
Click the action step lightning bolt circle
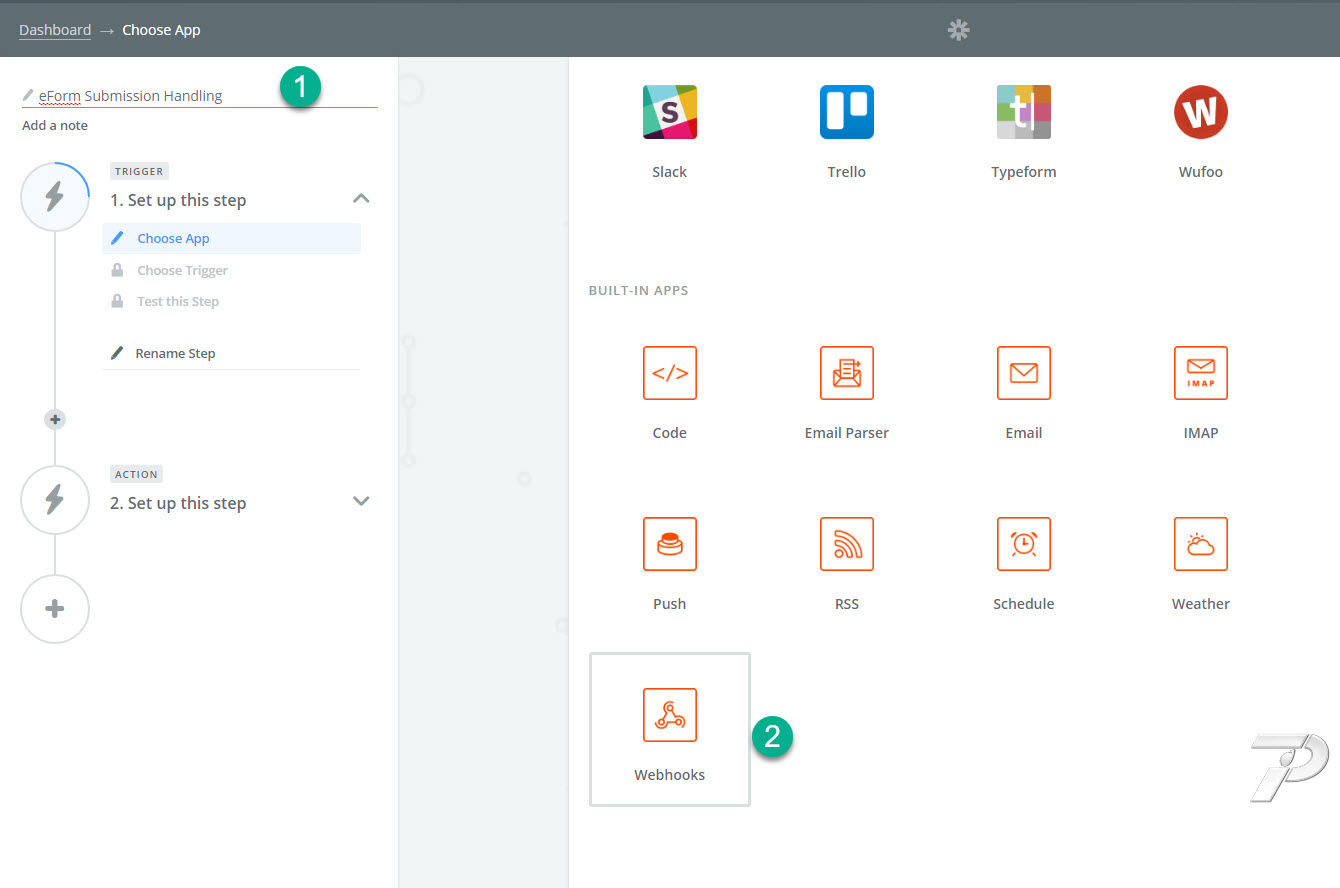(55, 499)
